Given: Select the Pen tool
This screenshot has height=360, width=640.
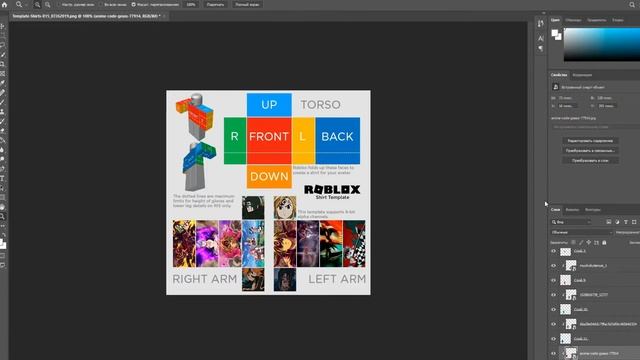Looking at the screenshot, I should click(x=3, y=169).
